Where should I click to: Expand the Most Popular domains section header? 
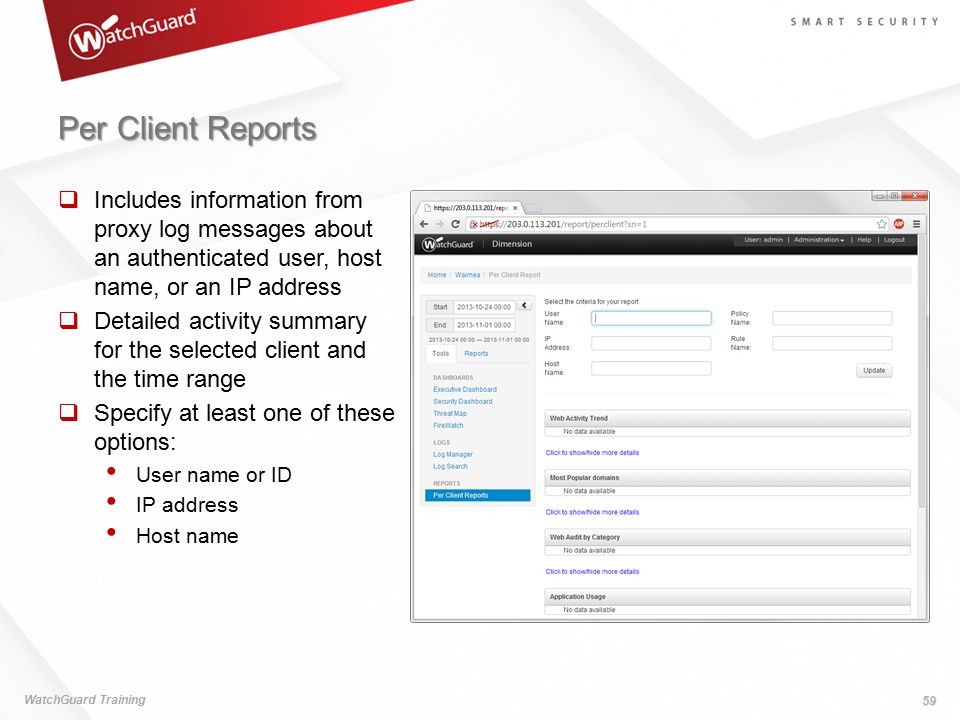[x=727, y=478]
